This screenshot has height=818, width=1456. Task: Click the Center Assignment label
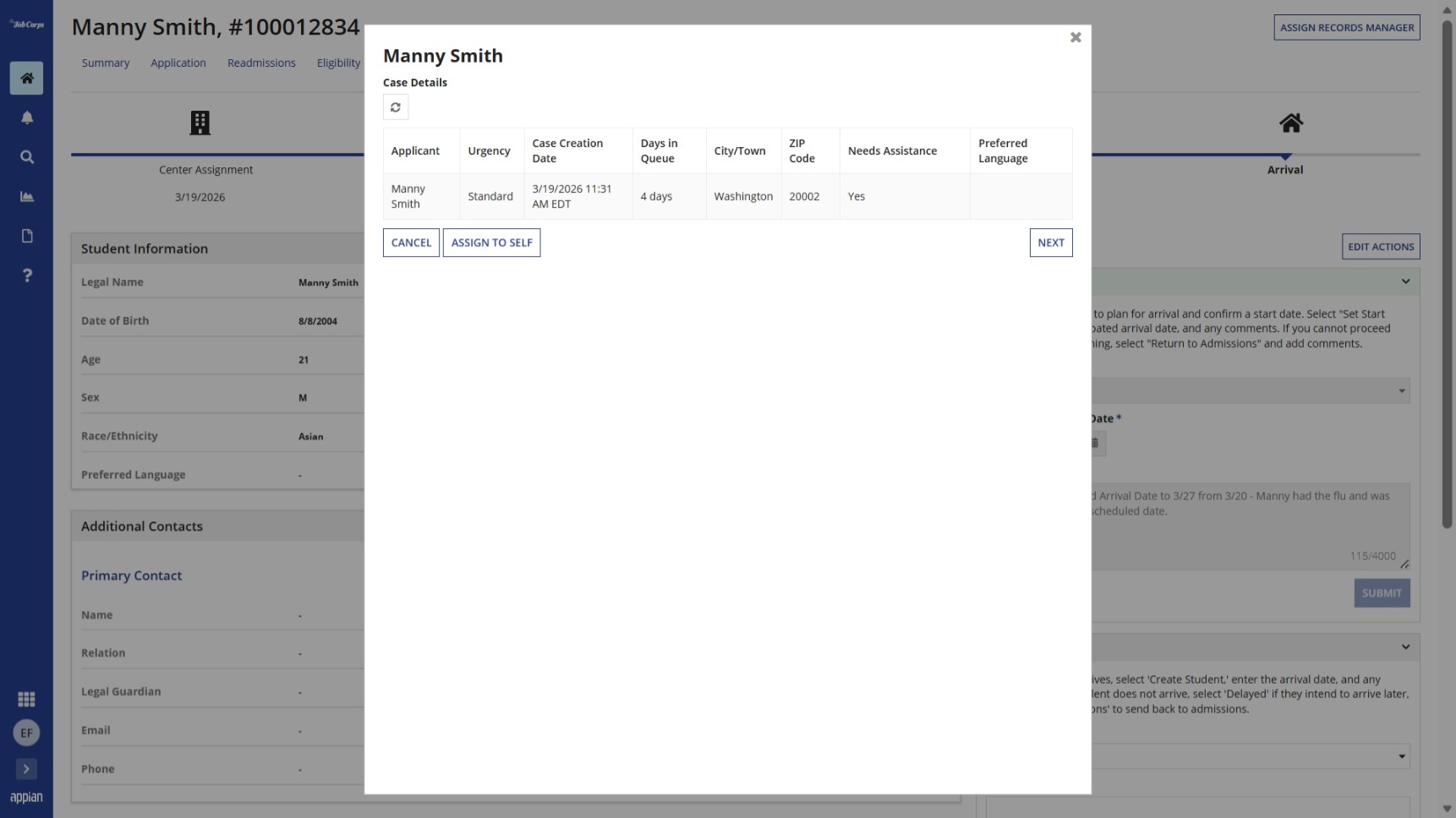pos(205,170)
